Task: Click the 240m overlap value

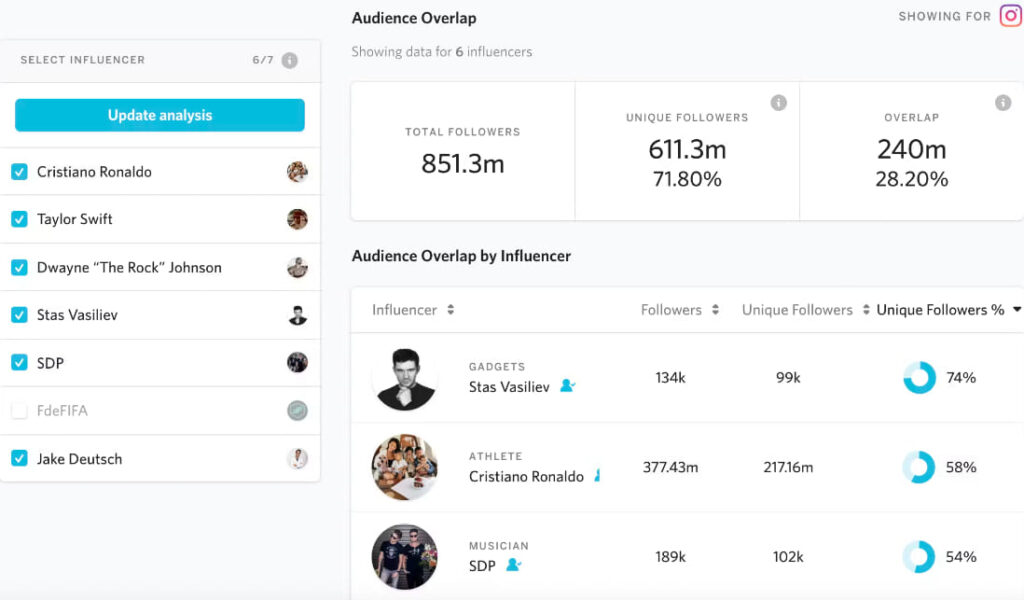Action: tap(912, 150)
